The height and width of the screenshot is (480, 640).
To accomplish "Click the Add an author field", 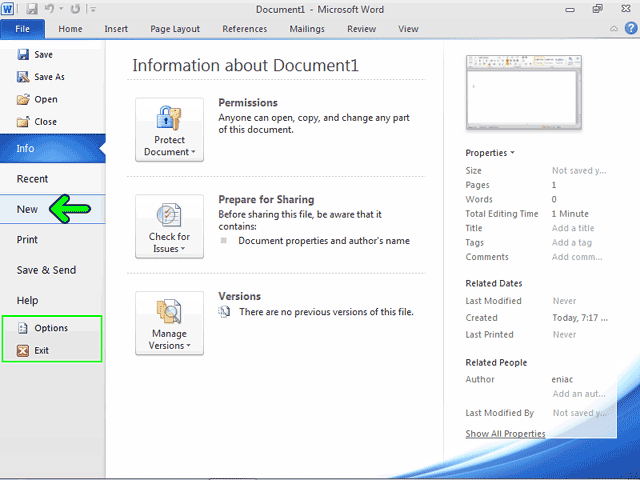I will (x=579, y=394).
